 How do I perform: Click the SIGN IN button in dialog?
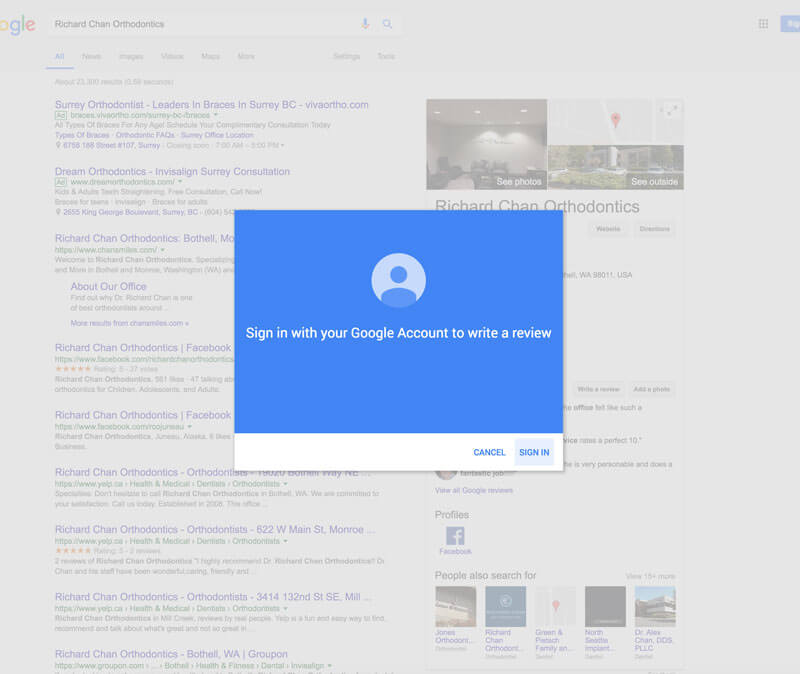point(534,452)
